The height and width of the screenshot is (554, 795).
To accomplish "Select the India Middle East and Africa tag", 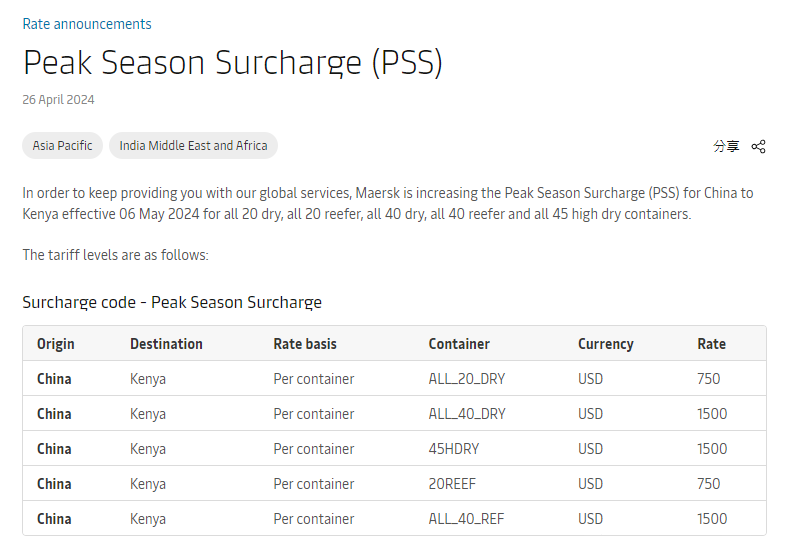I will [x=193, y=145].
